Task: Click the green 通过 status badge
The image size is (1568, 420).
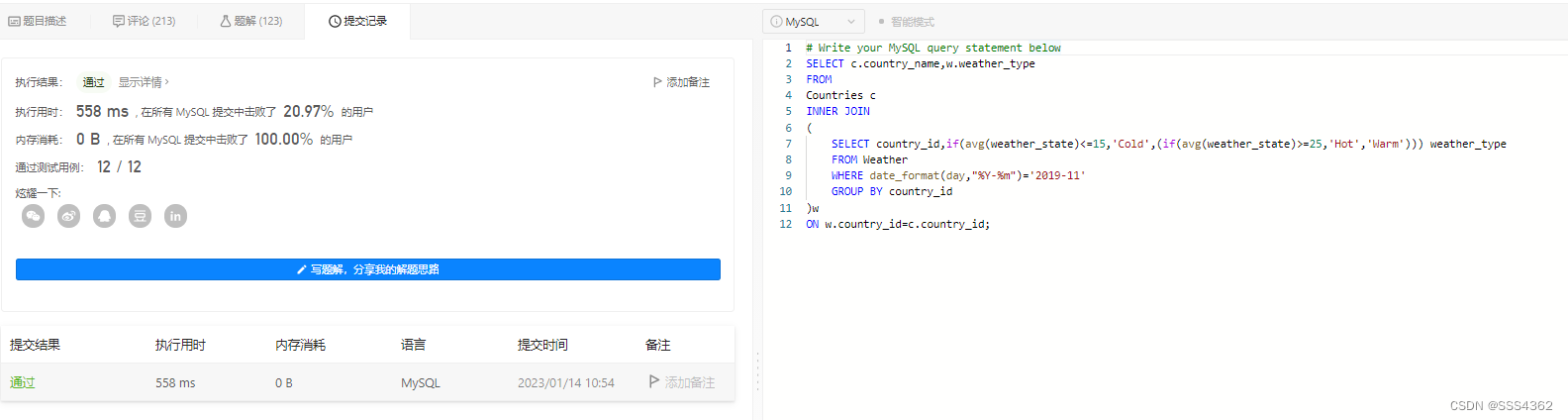Action: [x=94, y=82]
